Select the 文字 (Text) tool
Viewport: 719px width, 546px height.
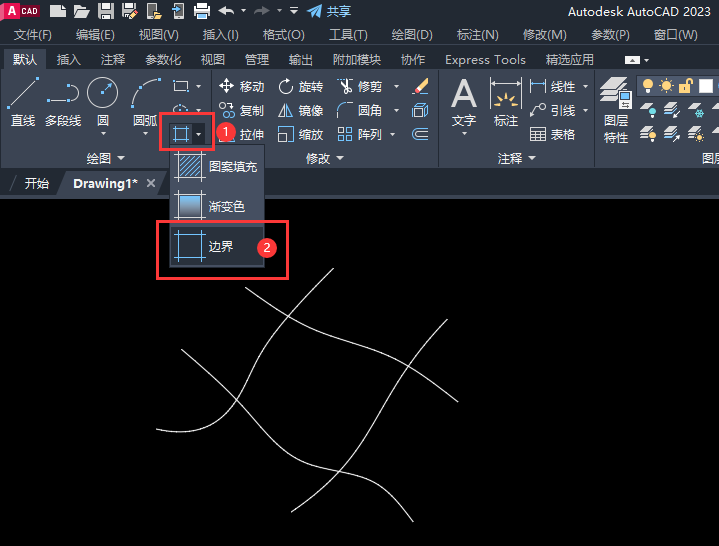click(464, 102)
